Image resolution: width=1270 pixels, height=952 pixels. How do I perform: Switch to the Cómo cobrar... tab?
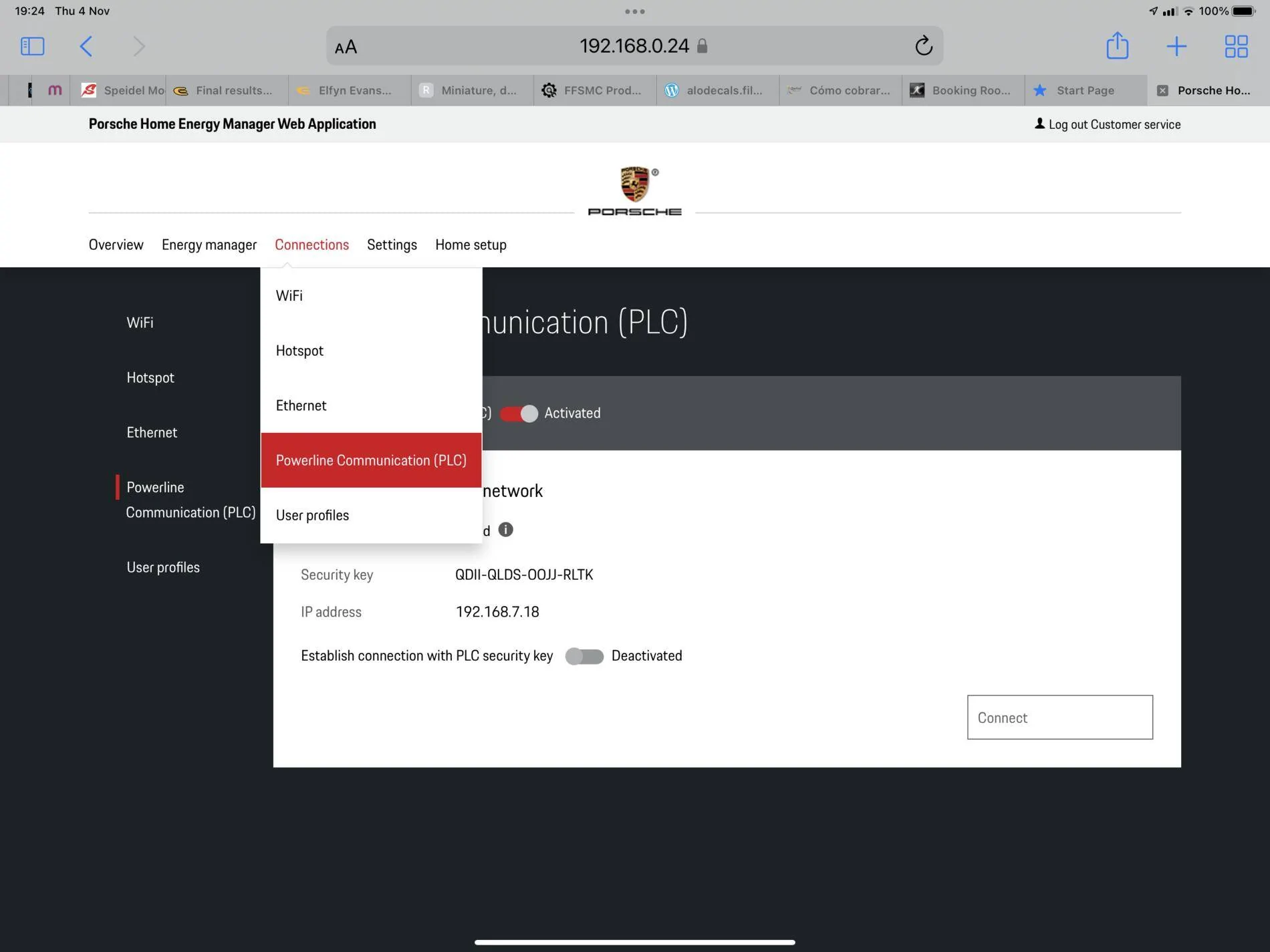840,90
